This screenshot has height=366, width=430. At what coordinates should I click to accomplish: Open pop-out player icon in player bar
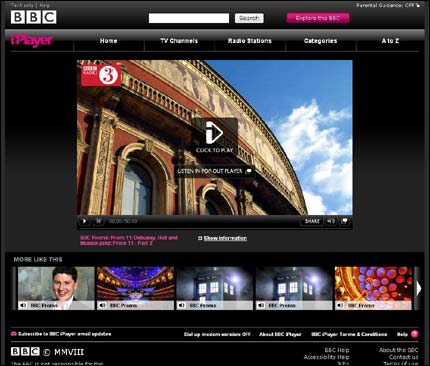pyautogui.click(x=344, y=221)
